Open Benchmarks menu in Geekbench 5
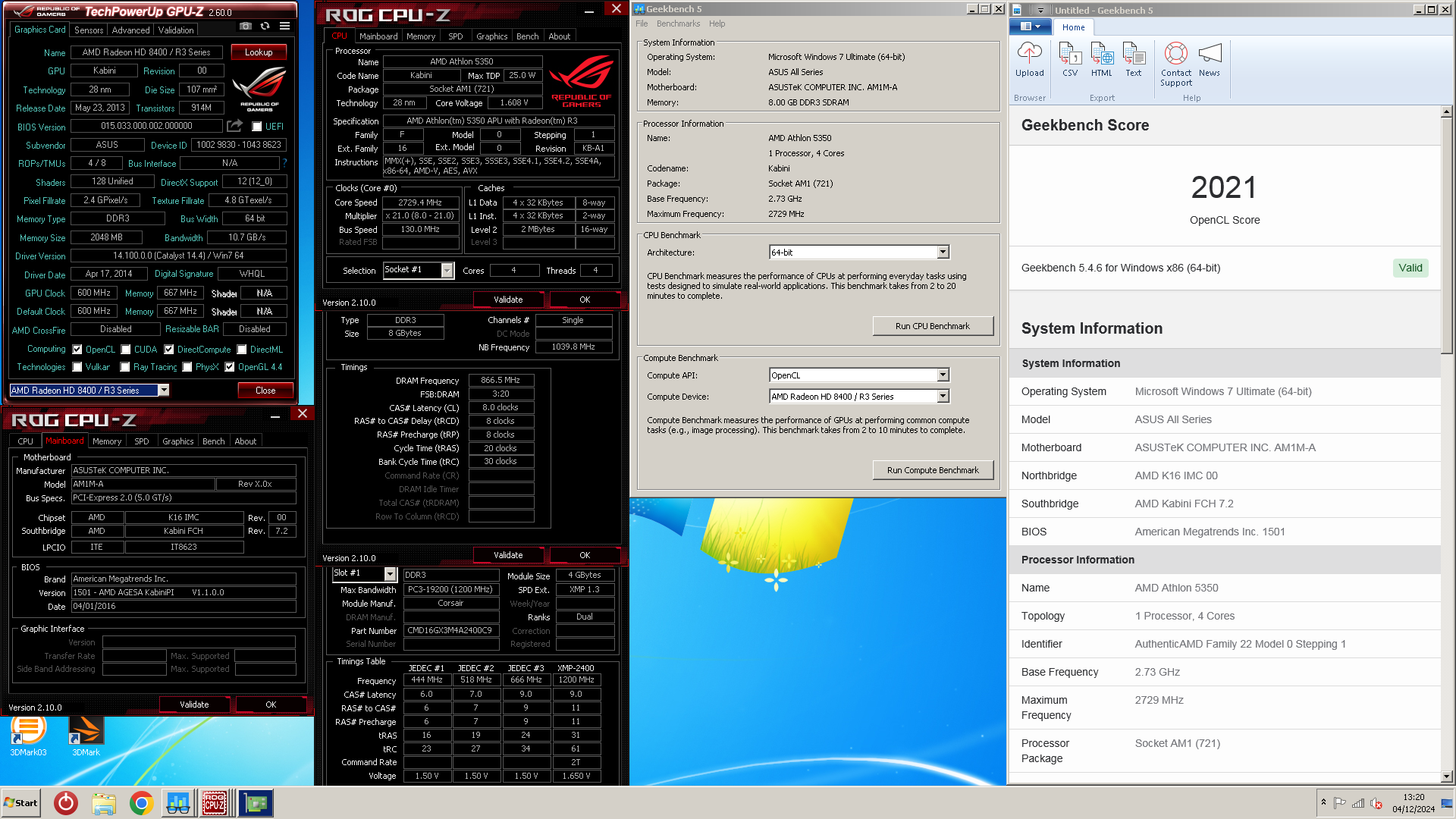The width and height of the screenshot is (1456, 819). coord(678,24)
